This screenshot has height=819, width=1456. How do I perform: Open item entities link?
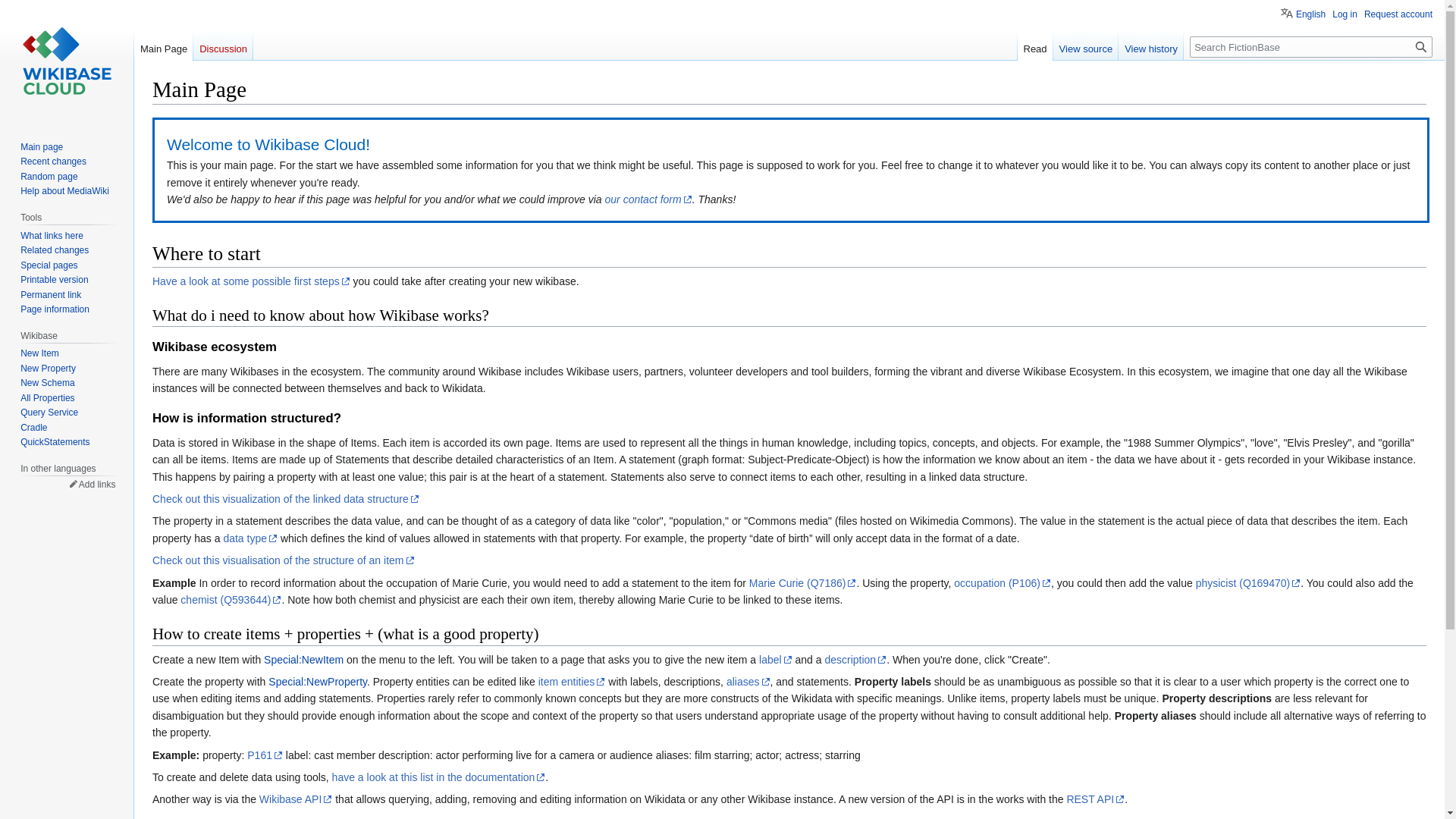[571, 682]
